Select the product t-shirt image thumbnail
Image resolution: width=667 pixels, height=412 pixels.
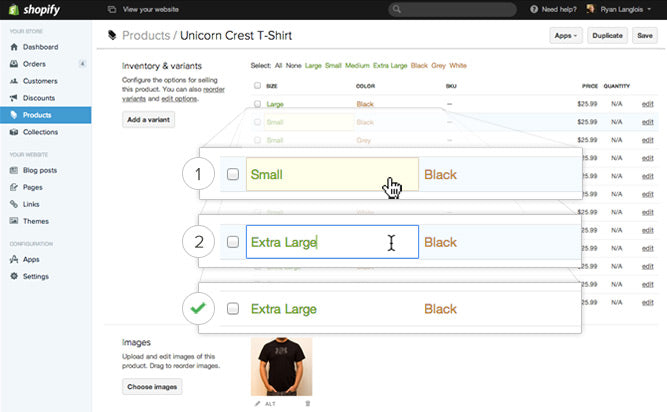[281, 366]
